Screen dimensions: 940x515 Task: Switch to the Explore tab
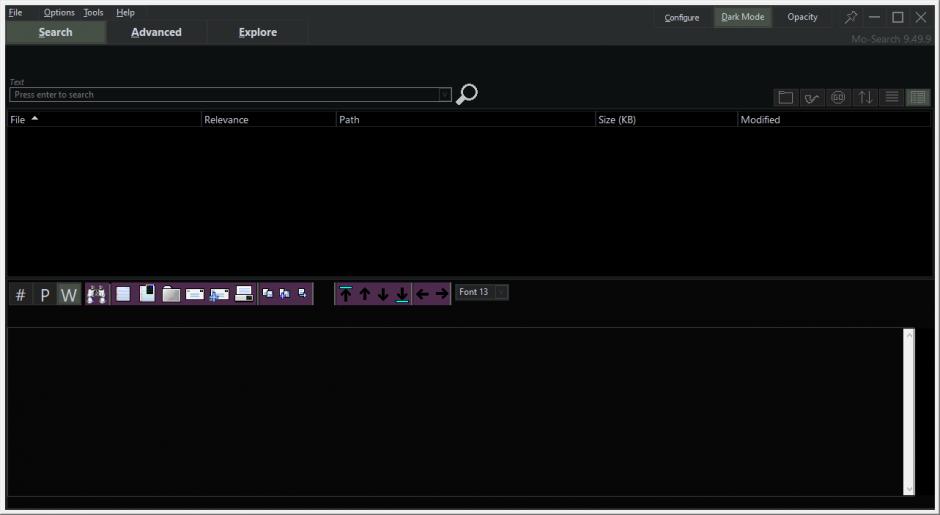point(258,32)
